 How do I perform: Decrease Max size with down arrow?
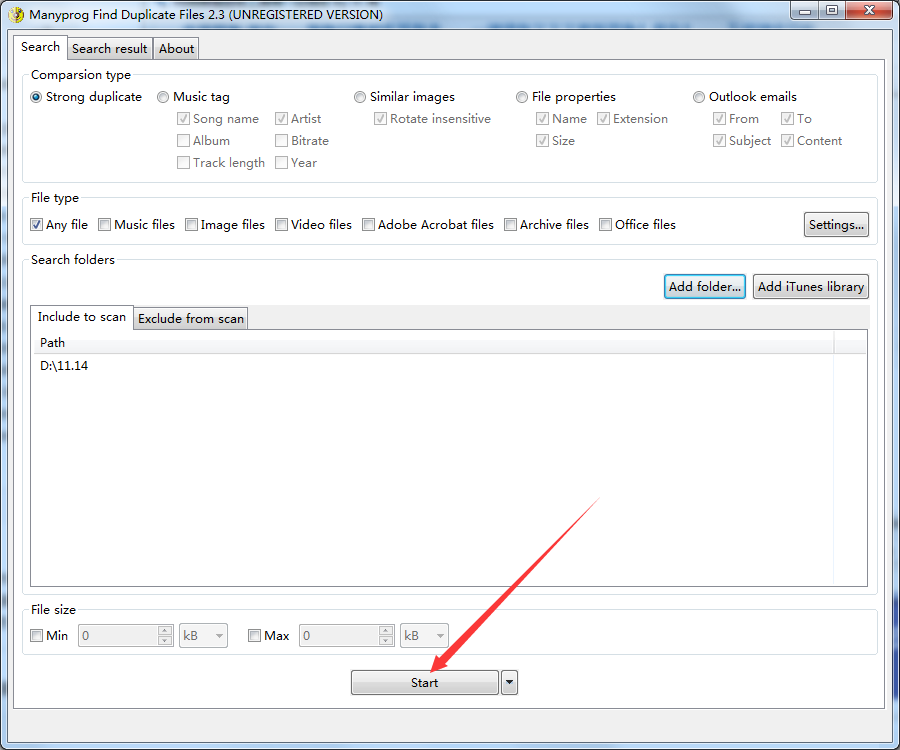[x=386, y=641]
